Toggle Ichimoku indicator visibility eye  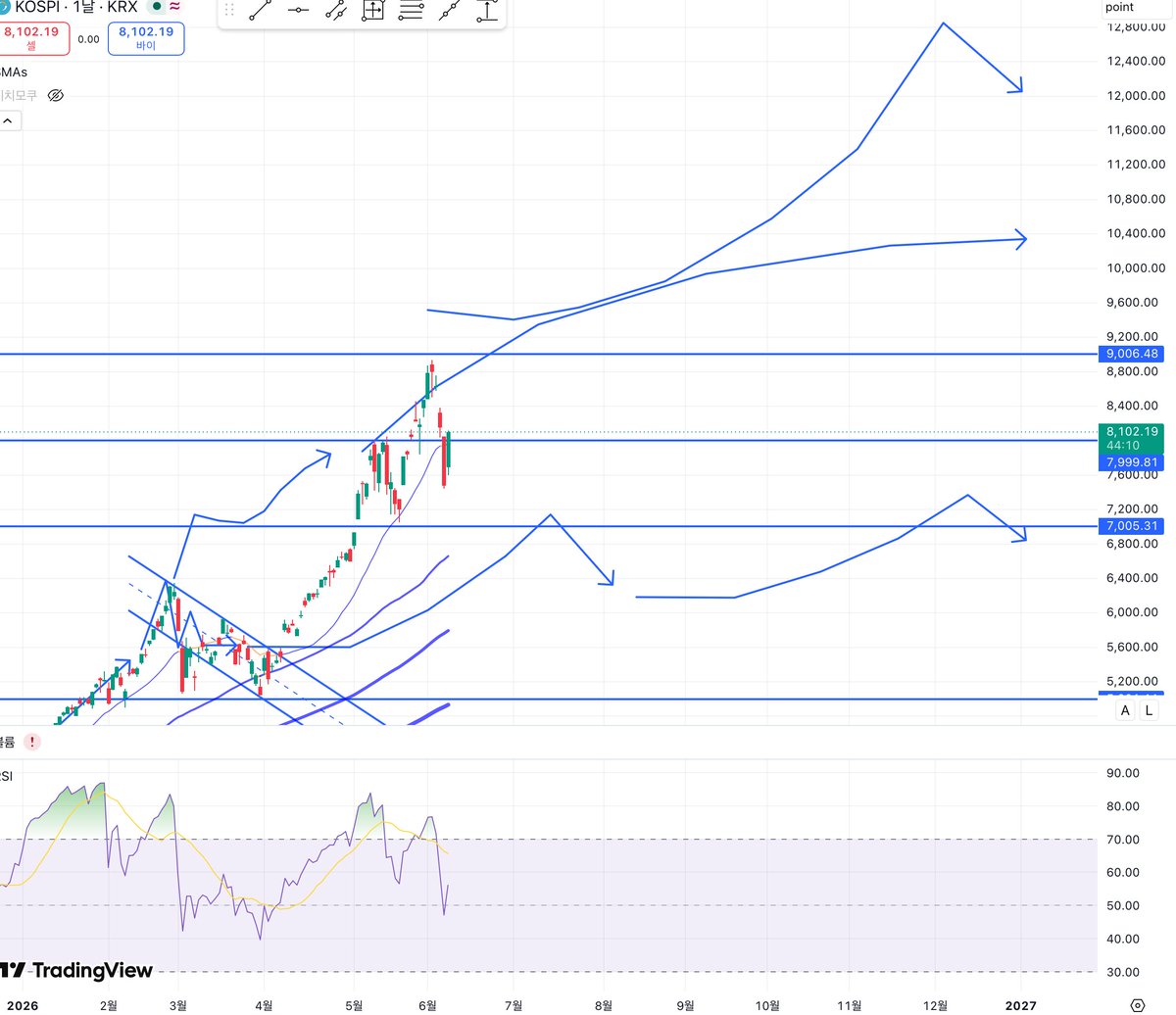coord(56,95)
